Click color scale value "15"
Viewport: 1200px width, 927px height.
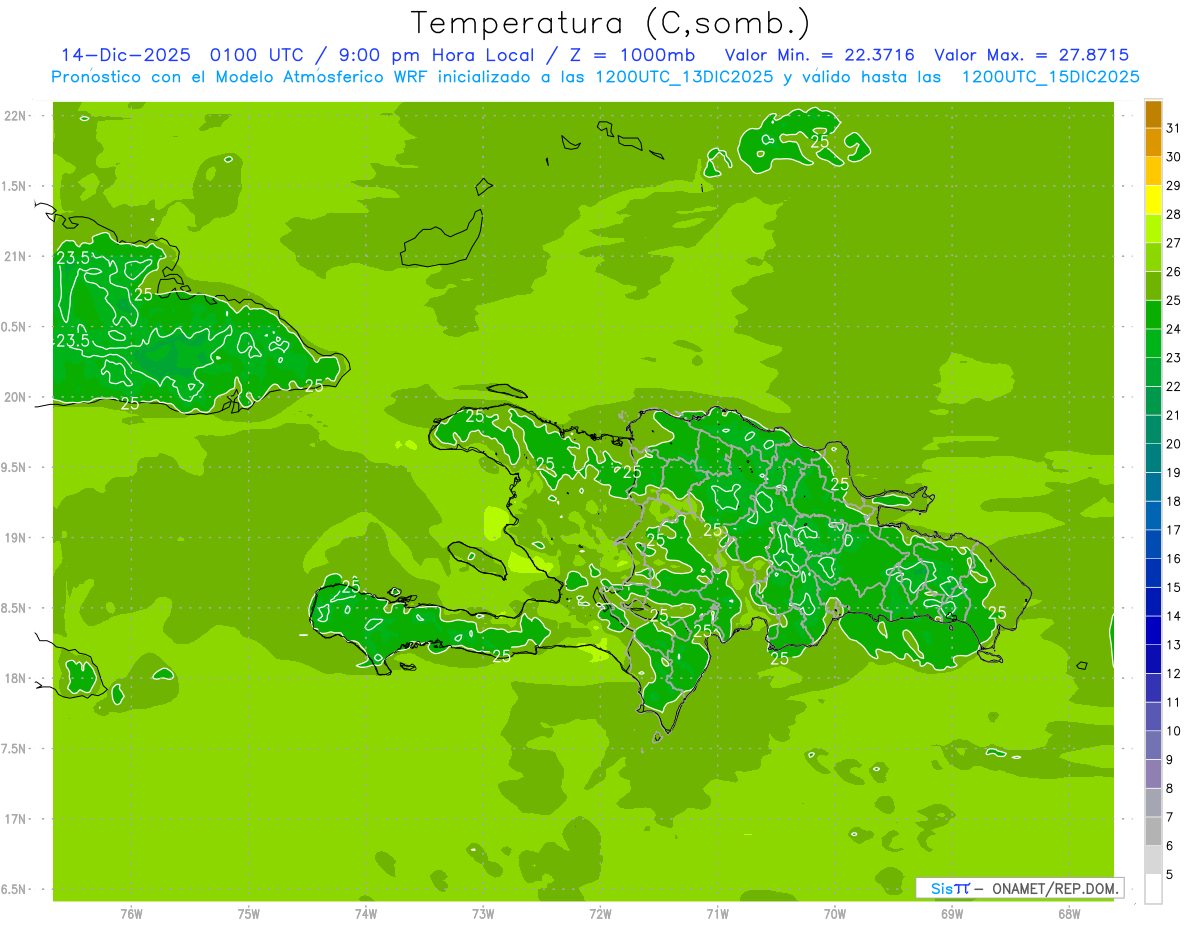(x=1174, y=588)
